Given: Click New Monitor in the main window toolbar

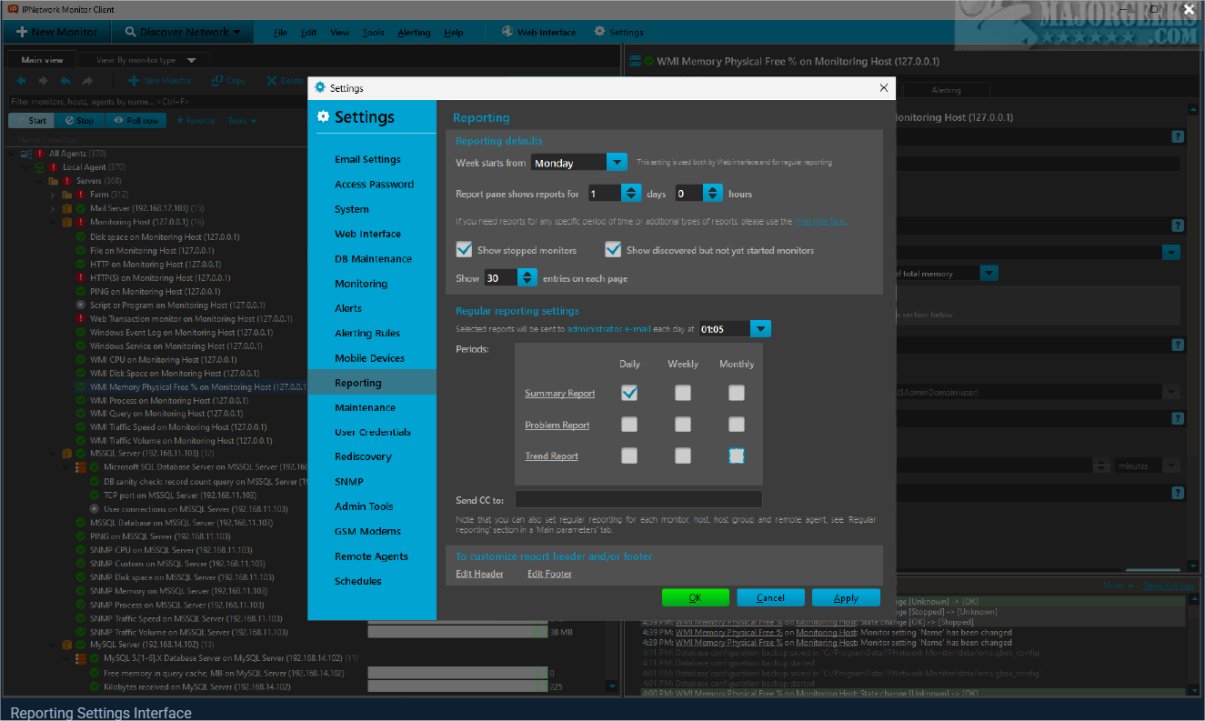Looking at the screenshot, I should click(56, 32).
